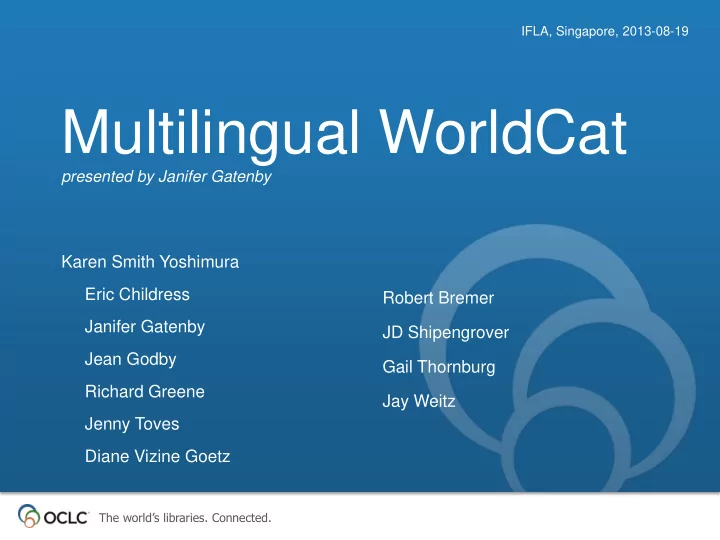
Task: Select Janifer Gatenby in the name list
Action: click(x=145, y=327)
